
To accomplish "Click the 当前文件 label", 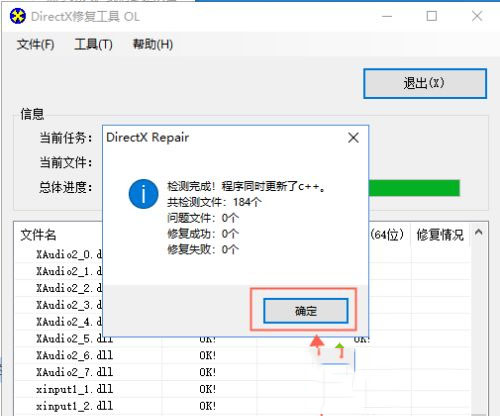I will [x=66, y=162].
